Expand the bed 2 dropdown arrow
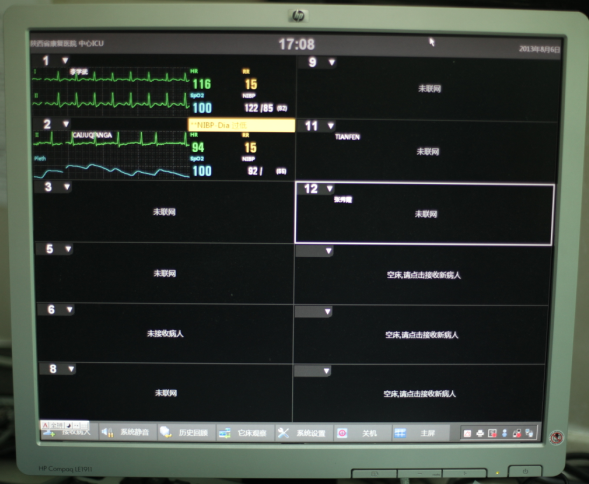This screenshot has height=484, width=589. pos(66,124)
